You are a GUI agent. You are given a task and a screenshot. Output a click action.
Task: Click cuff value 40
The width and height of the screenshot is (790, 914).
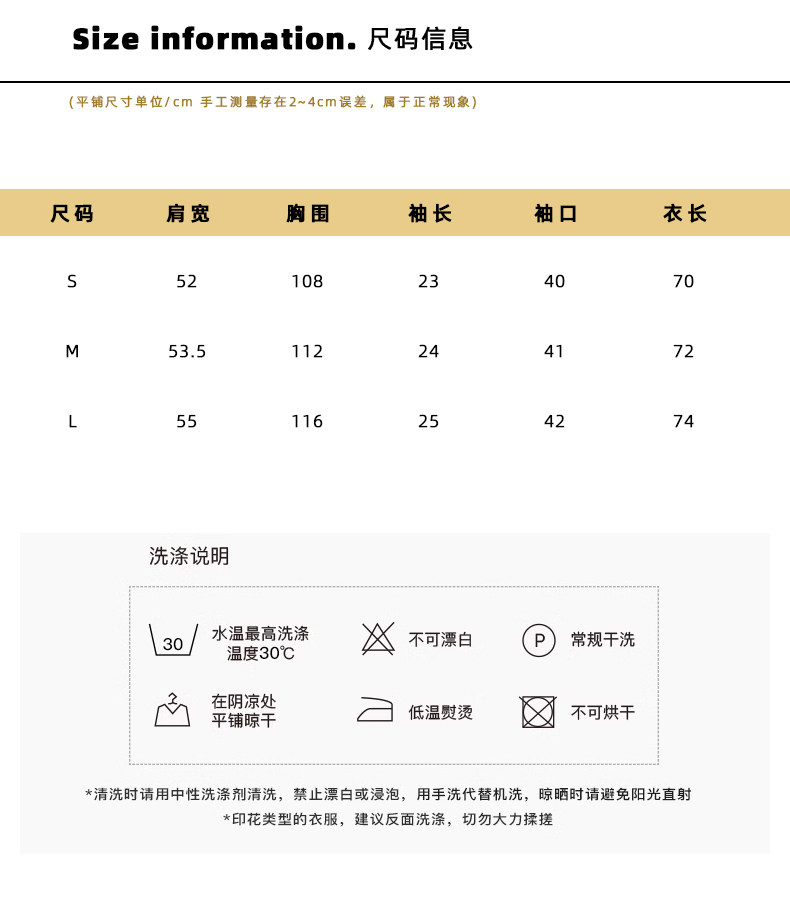554,282
